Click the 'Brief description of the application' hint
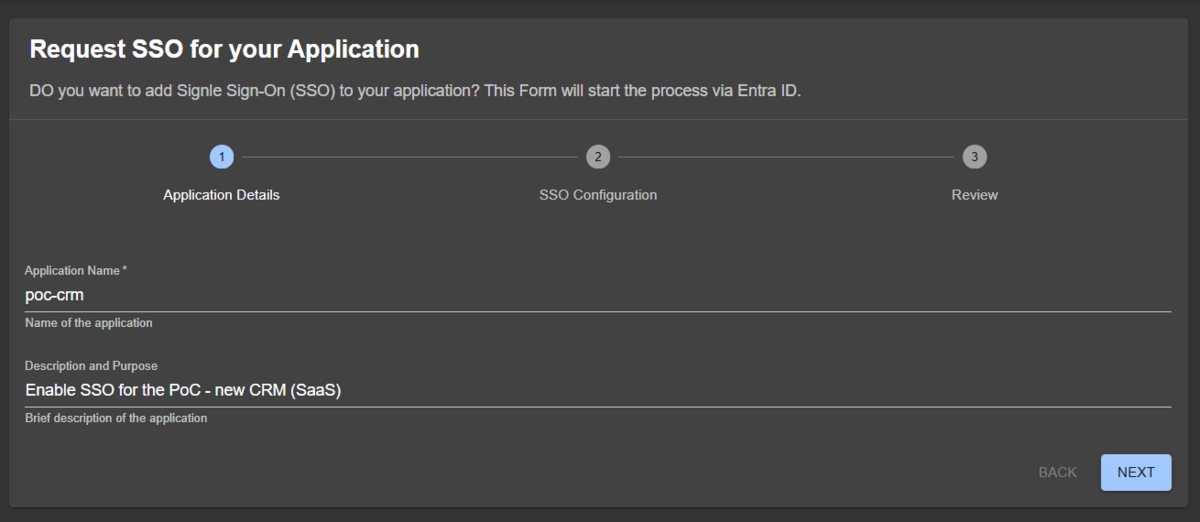1200x522 pixels. click(116, 418)
